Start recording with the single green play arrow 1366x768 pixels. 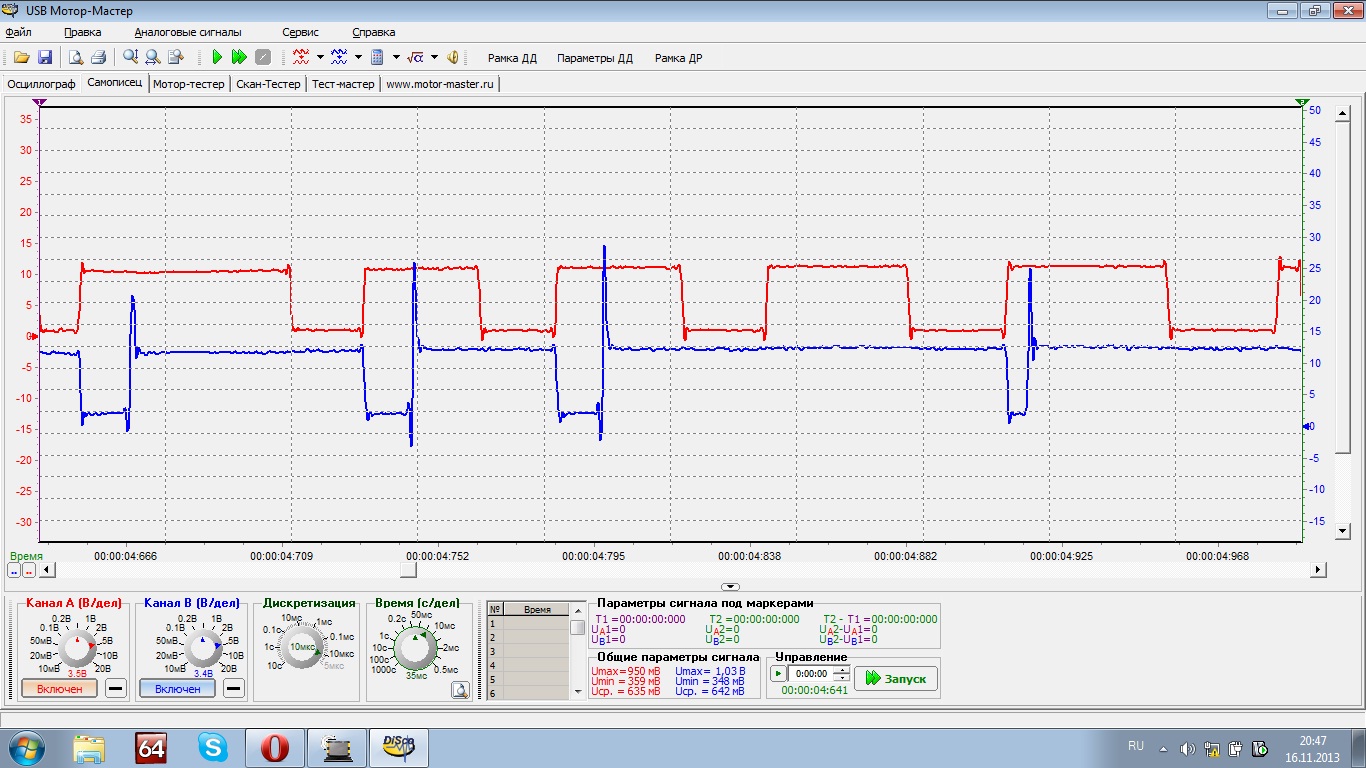(x=217, y=58)
